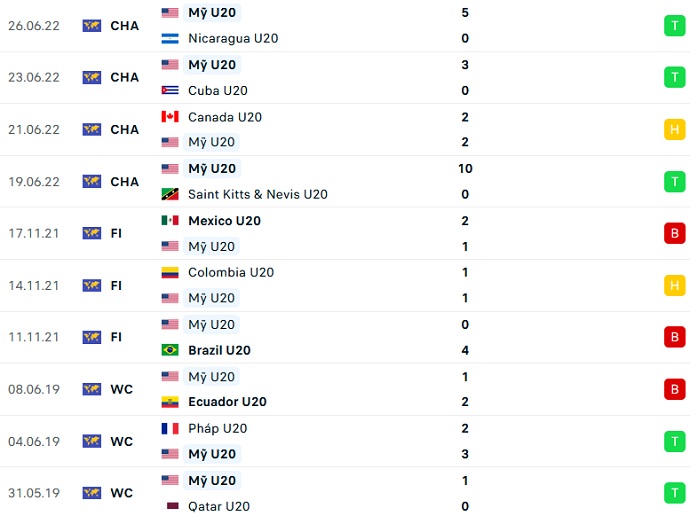The height and width of the screenshot is (516, 690).
Task: Click the CHA competition icon on 23.06.22 row
Action: pyautogui.click(x=92, y=78)
